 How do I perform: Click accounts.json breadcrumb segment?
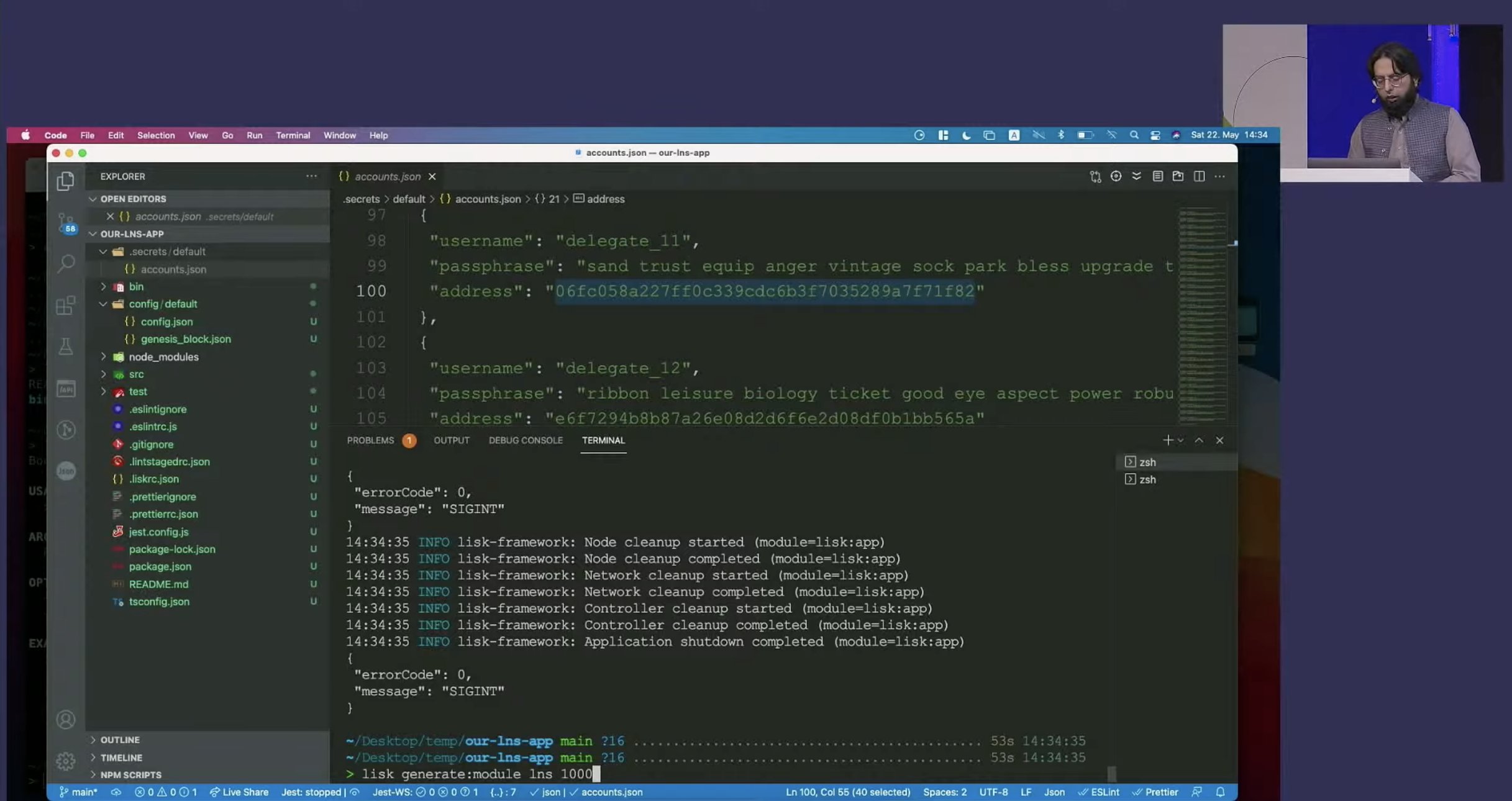[x=488, y=199]
